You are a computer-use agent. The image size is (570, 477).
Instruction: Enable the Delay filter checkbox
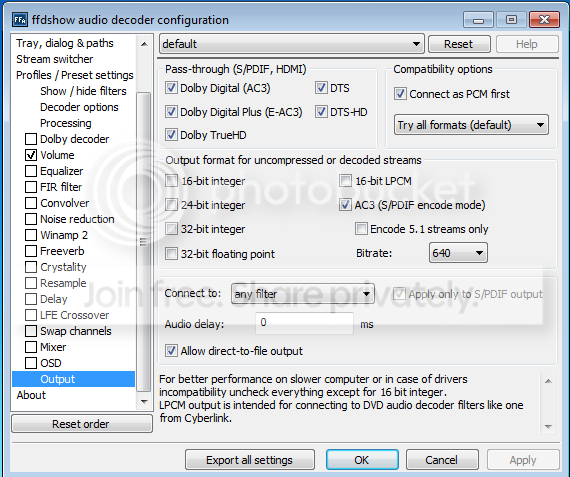click(x=31, y=299)
